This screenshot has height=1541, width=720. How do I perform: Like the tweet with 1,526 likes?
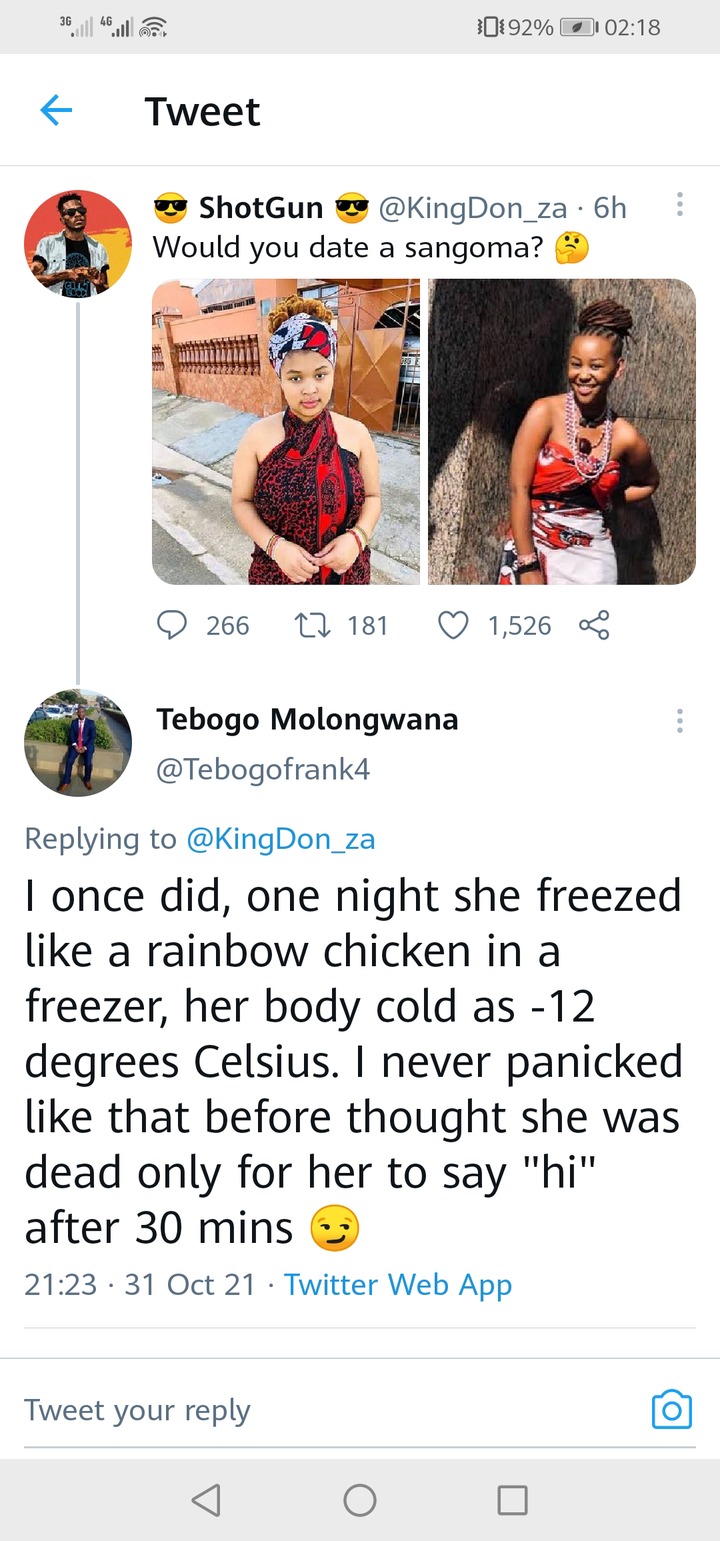454,626
